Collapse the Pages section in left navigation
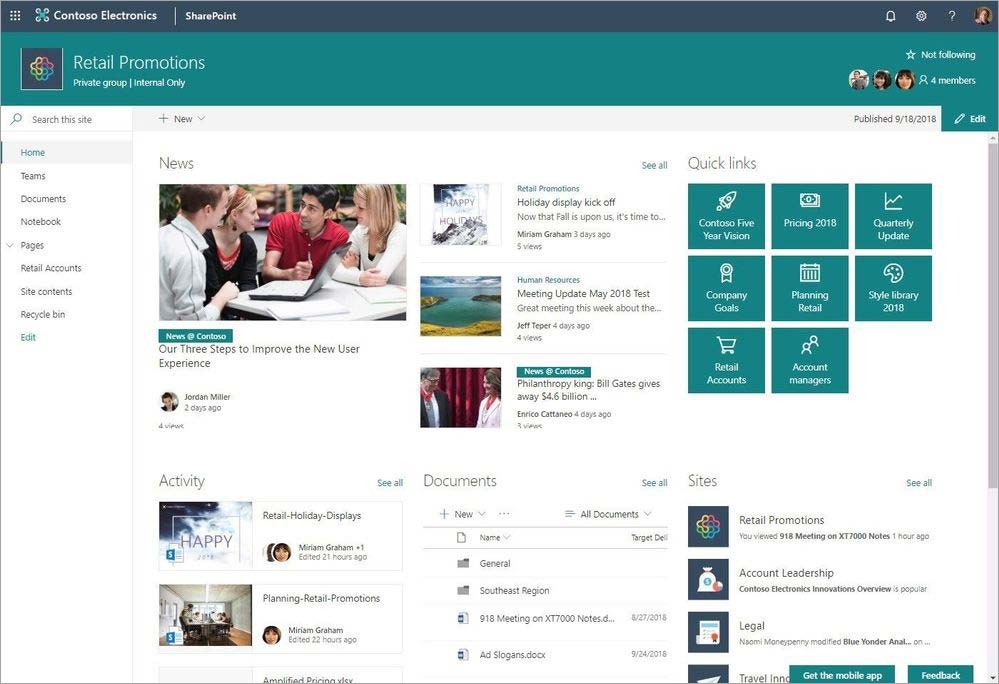The height and width of the screenshot is (684, 999). (x=10, y=245)
